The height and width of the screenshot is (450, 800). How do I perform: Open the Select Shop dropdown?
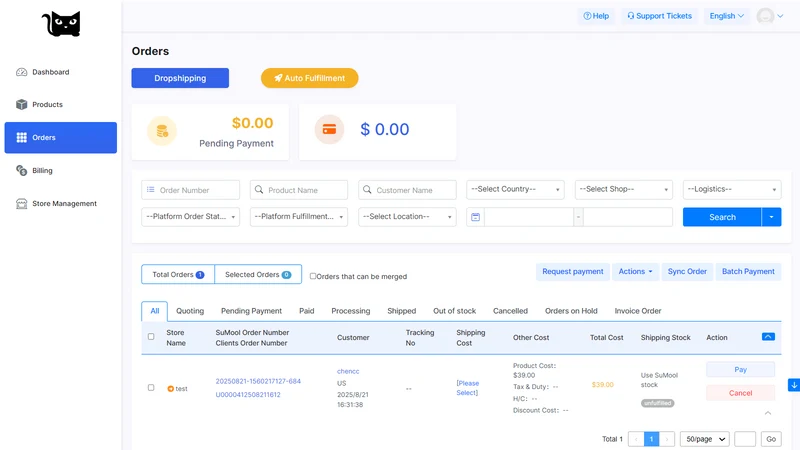(x=623, y=189)
